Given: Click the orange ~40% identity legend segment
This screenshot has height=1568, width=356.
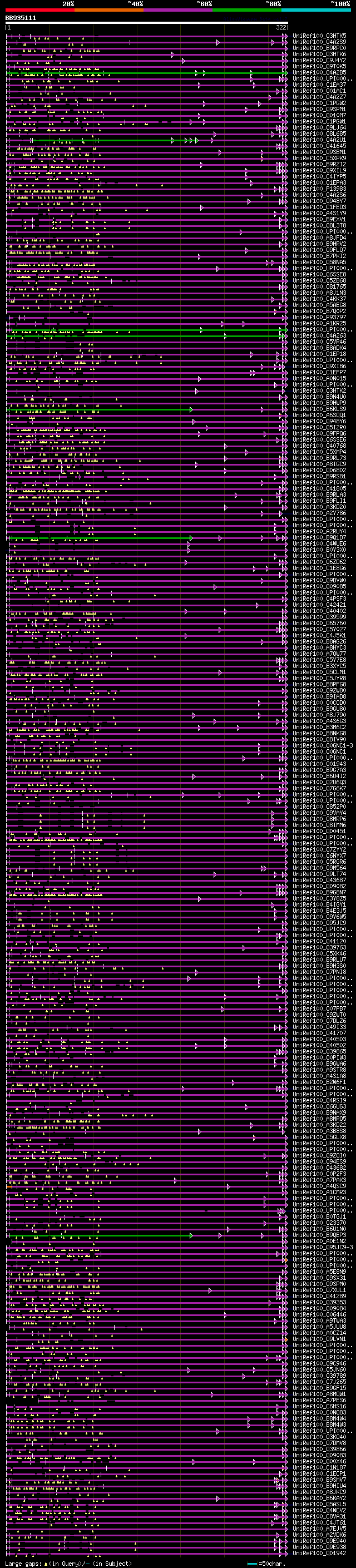Looking at the screenshot, I should pos(109,10).
